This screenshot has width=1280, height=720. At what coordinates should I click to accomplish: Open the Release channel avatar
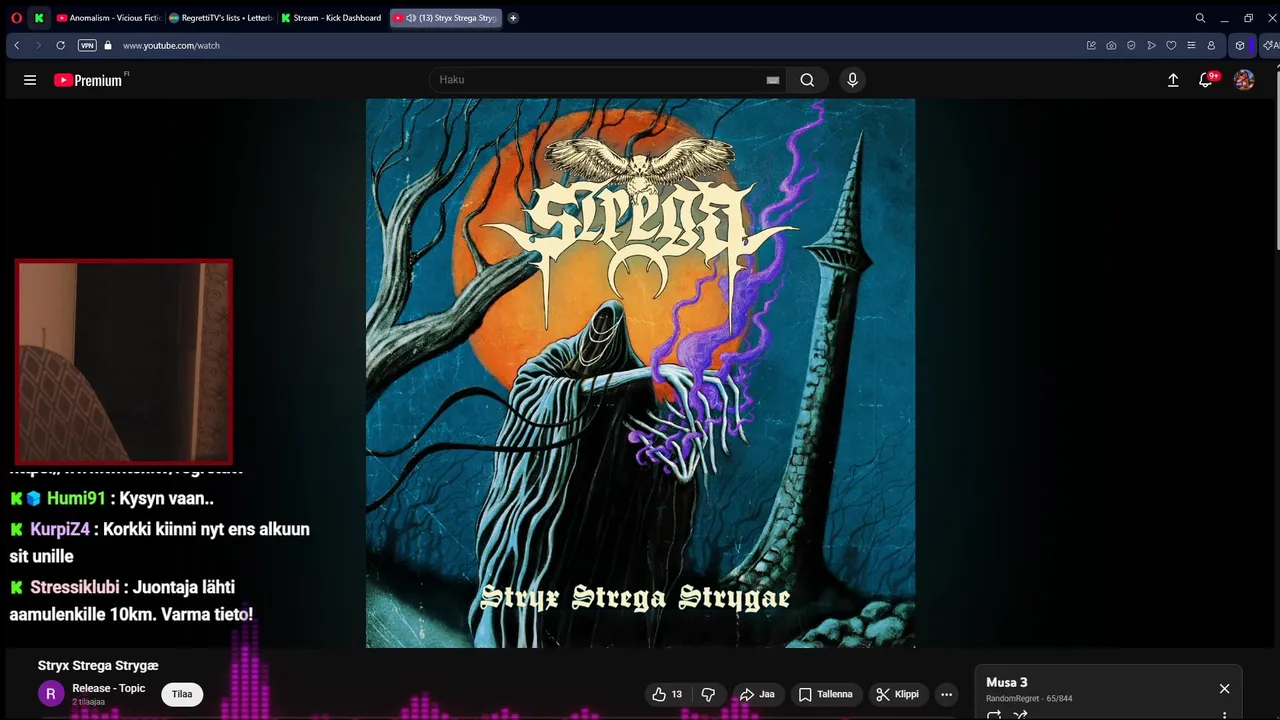(x=51, y=694)
